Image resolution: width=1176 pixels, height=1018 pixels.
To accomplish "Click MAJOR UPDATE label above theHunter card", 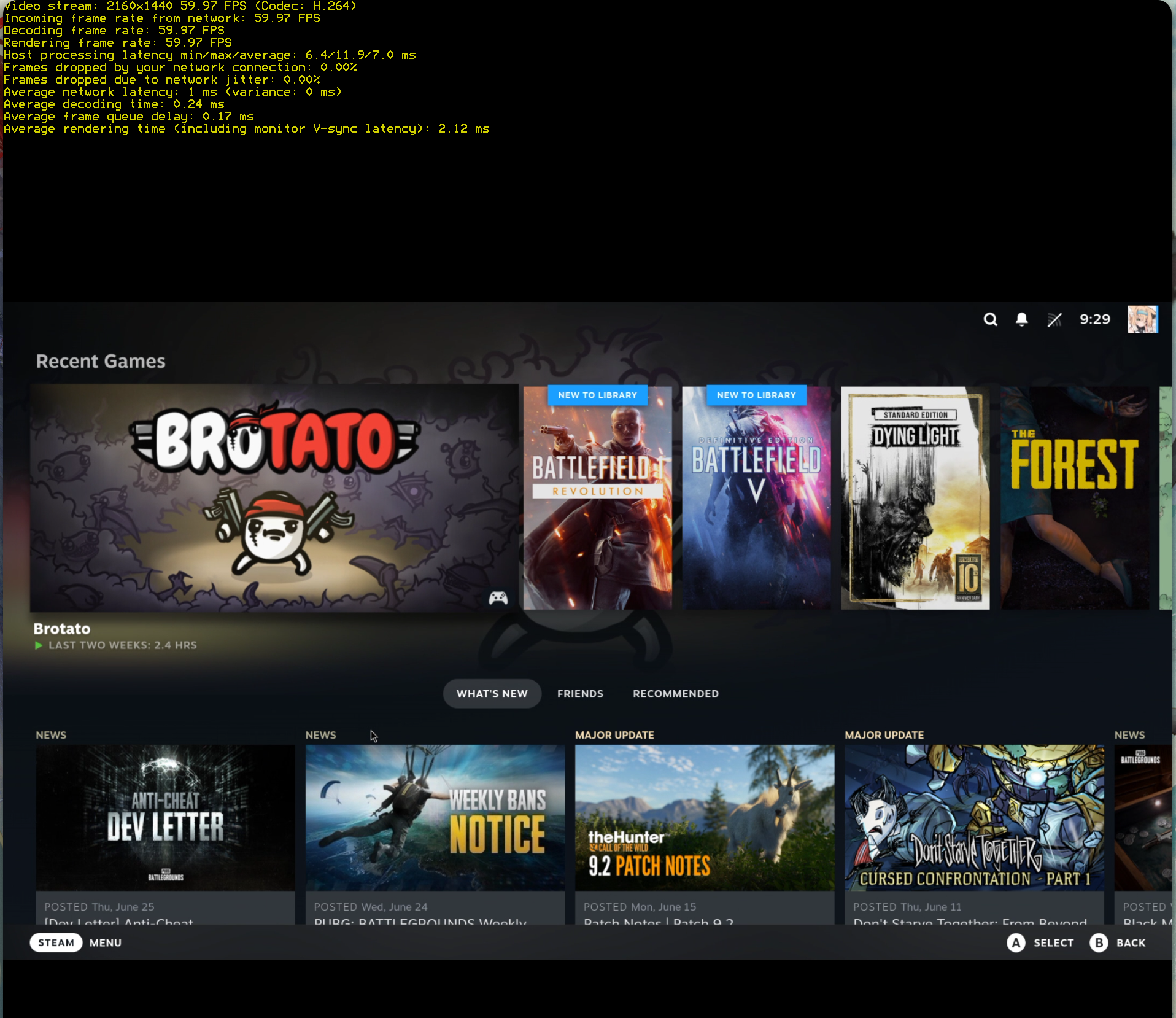I will click(x=614, y=735).
